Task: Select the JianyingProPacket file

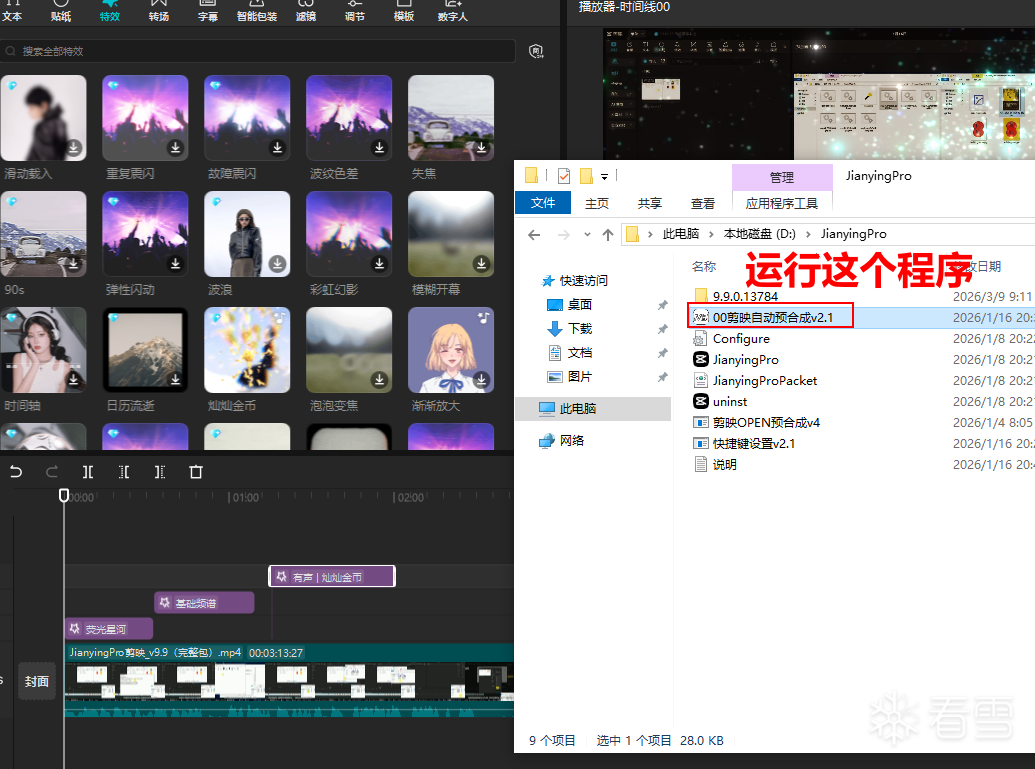Action: click(764, 381)
